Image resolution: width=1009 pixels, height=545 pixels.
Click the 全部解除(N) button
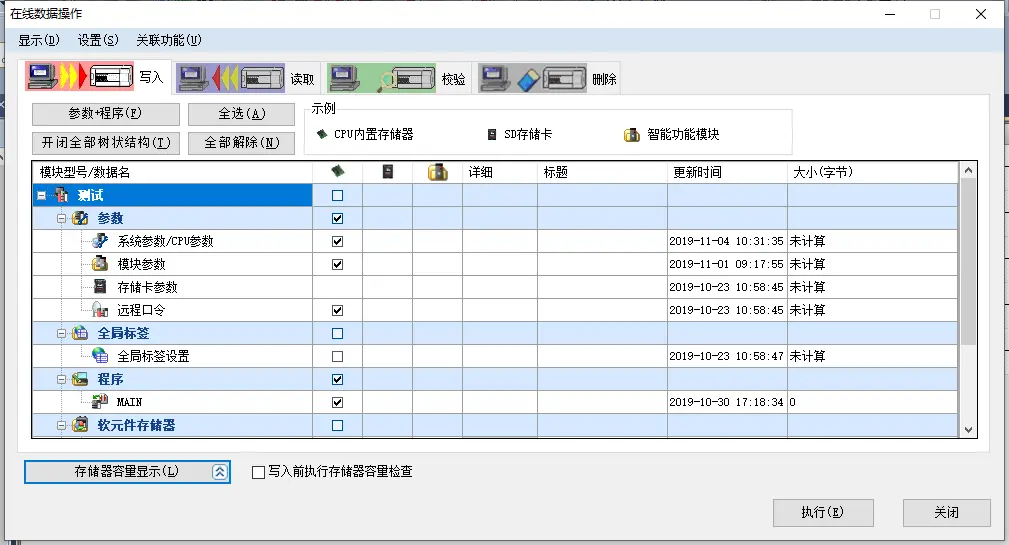[x=241, y=143]
